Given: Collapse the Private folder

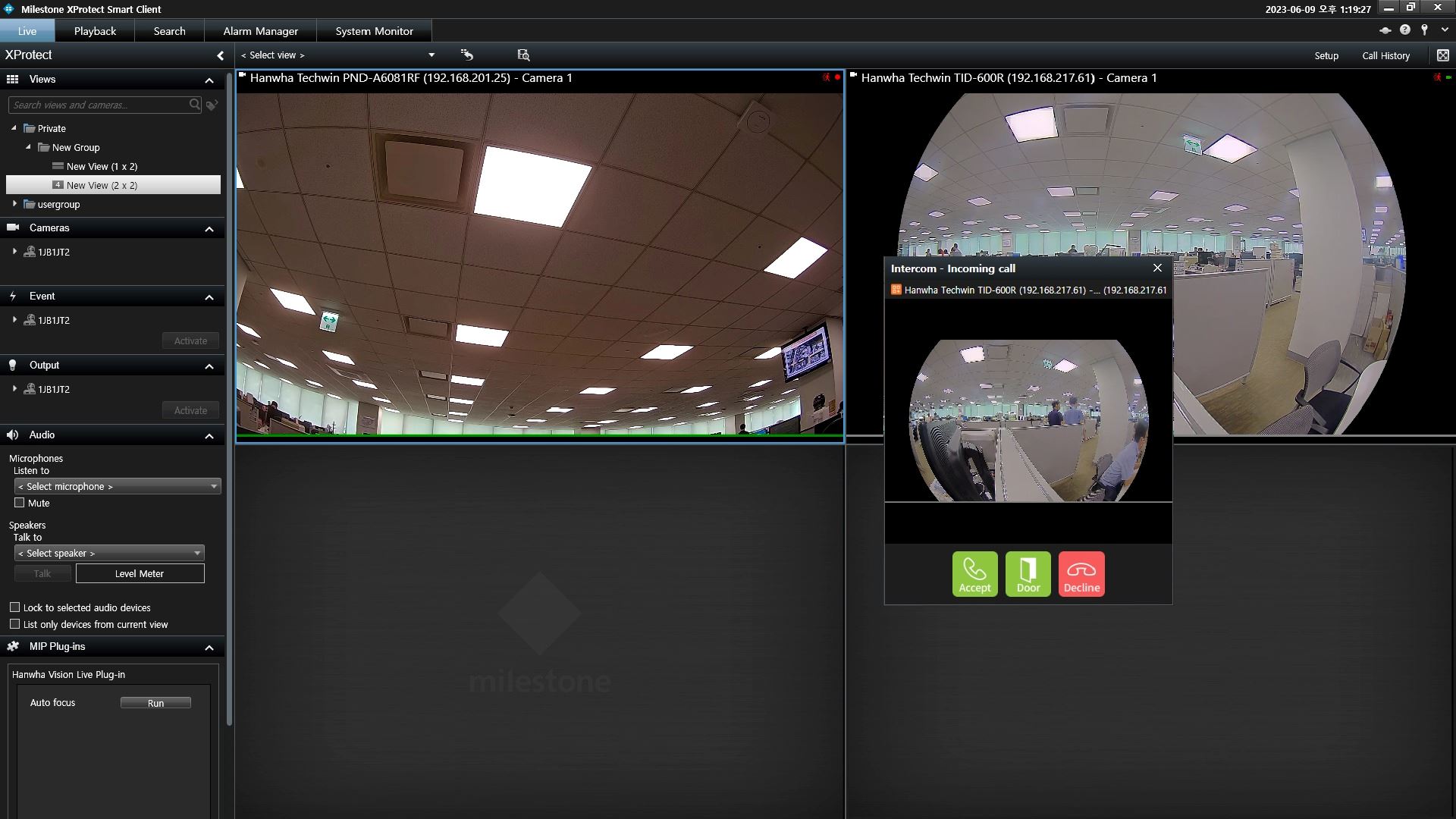Looking at the screenshot, I should tap(14, 128).
